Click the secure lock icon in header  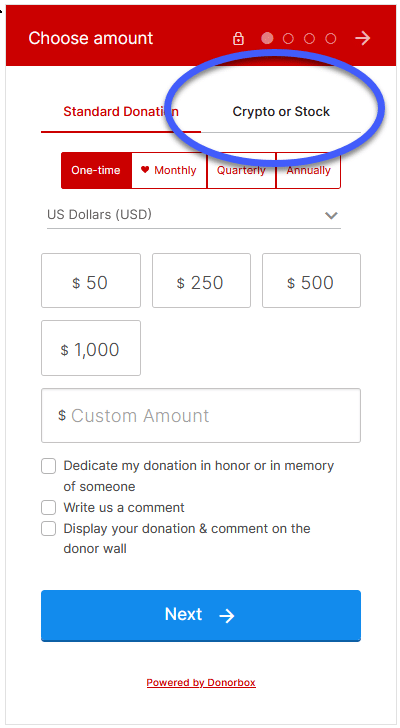click(x=238, y=39)
